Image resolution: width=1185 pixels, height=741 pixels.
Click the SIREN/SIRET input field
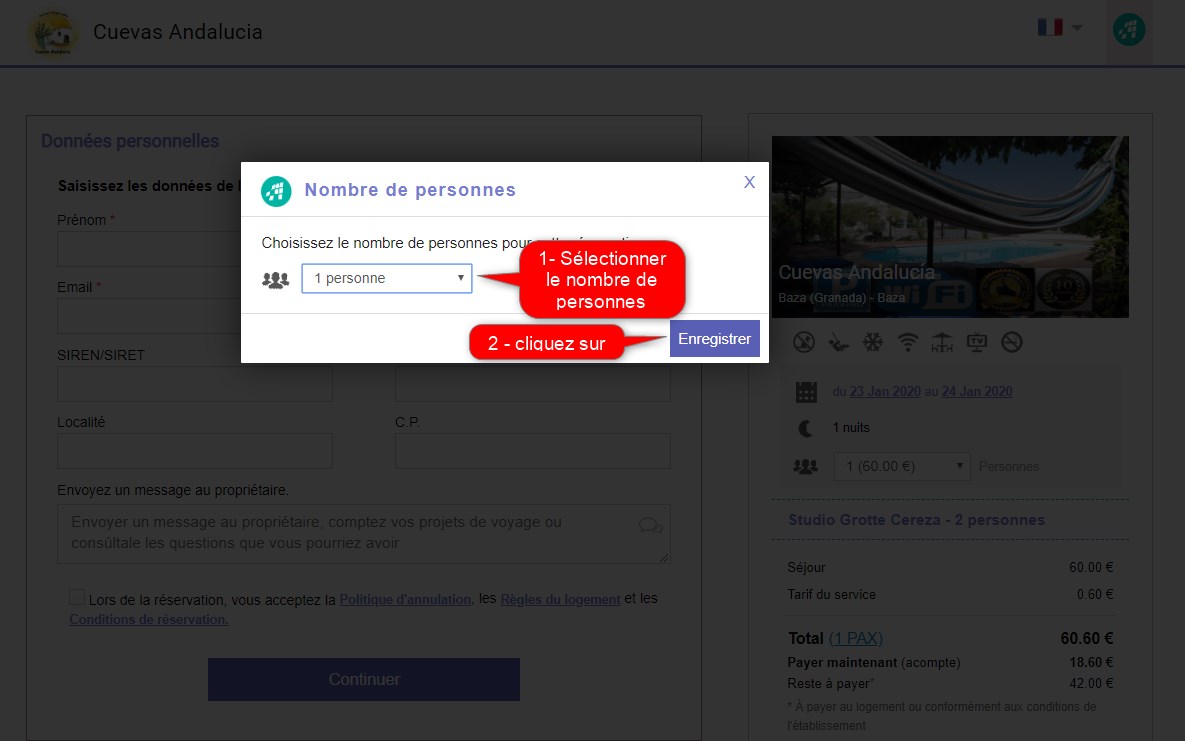(x=195, y=384)
